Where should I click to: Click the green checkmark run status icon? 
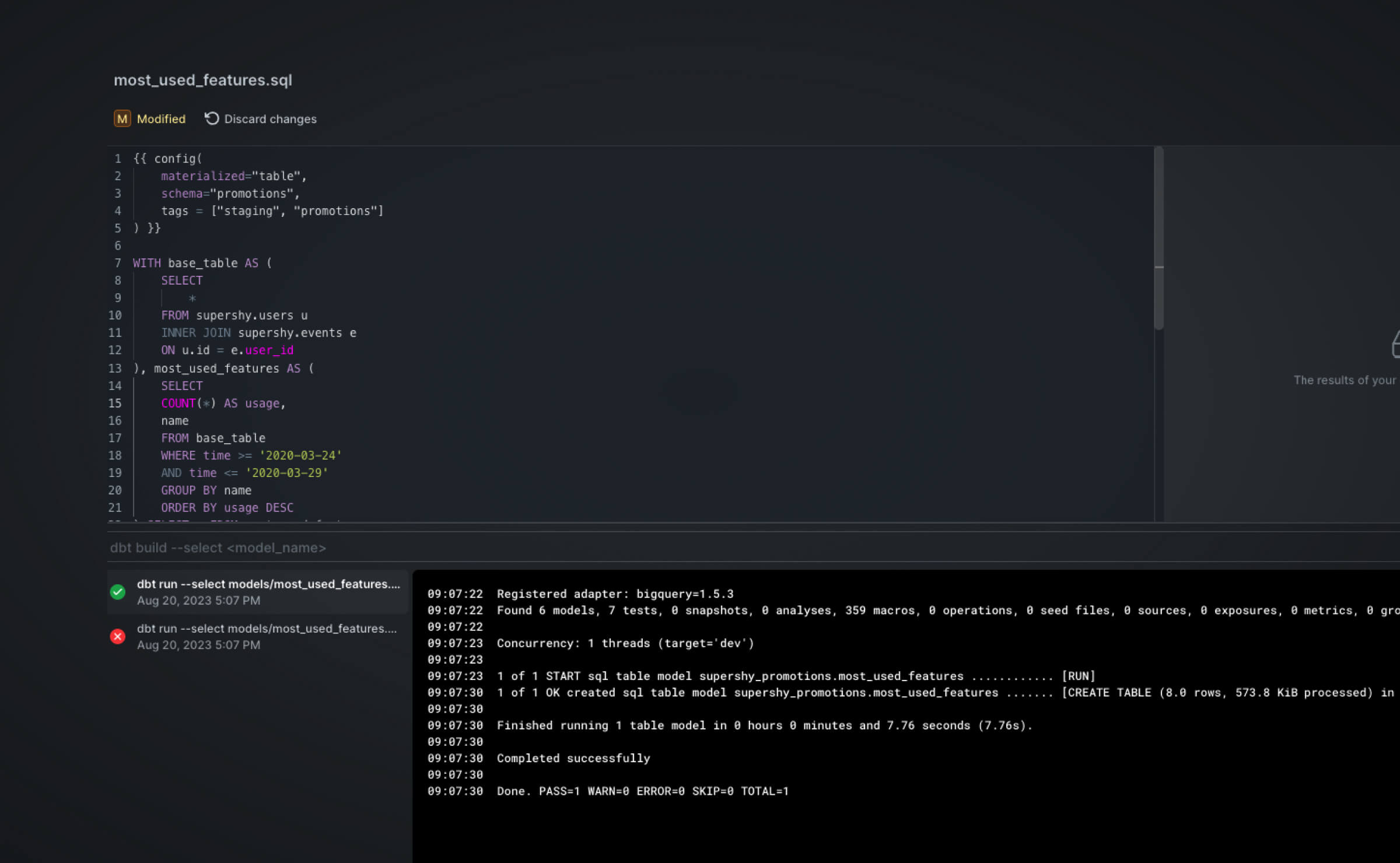coord(118,592)
